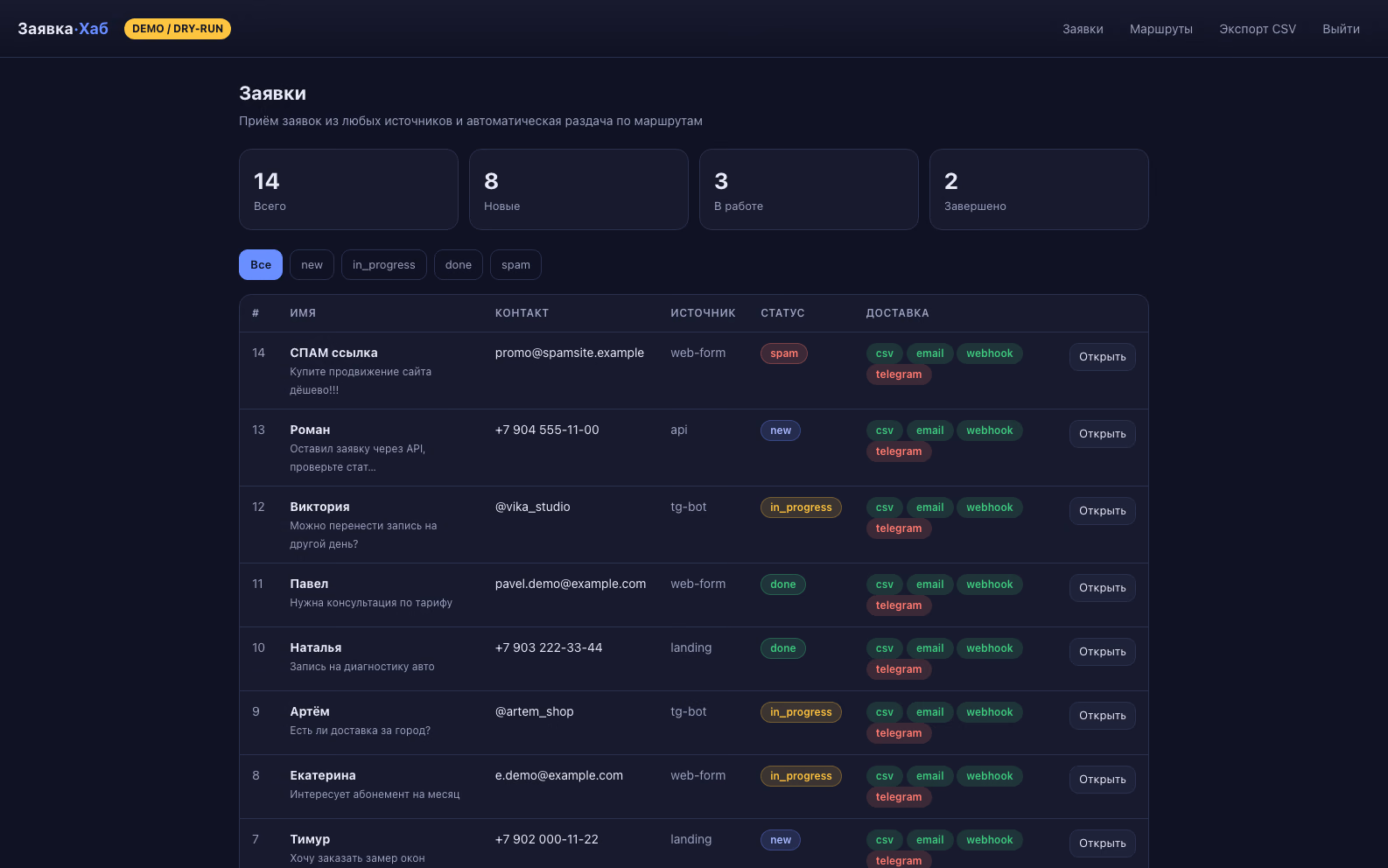Screen dimensions: 1388x868
Task: Click e.demo@example.com contact
Action: click(559, 775)
